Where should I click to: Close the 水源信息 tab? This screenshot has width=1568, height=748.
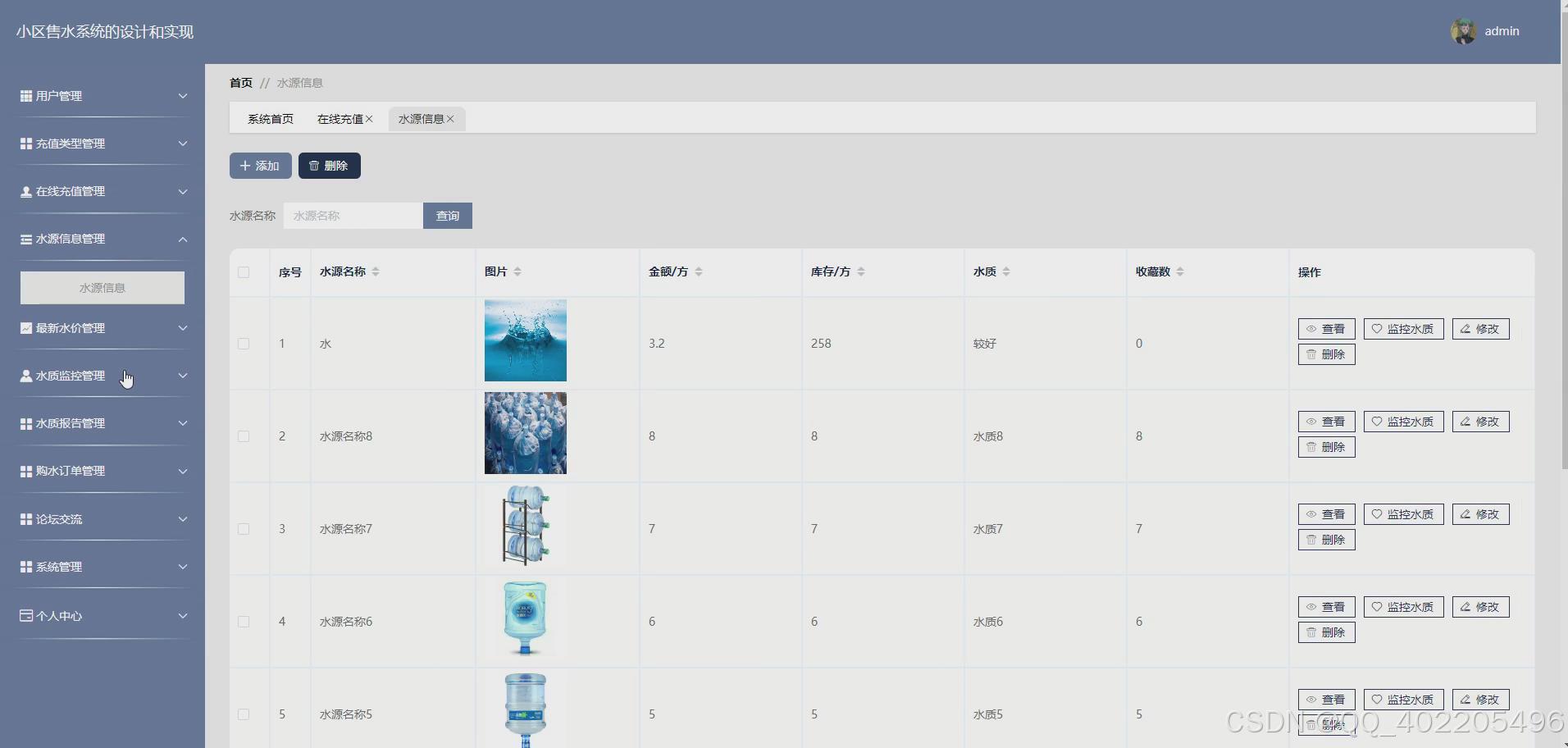point(450,119)
